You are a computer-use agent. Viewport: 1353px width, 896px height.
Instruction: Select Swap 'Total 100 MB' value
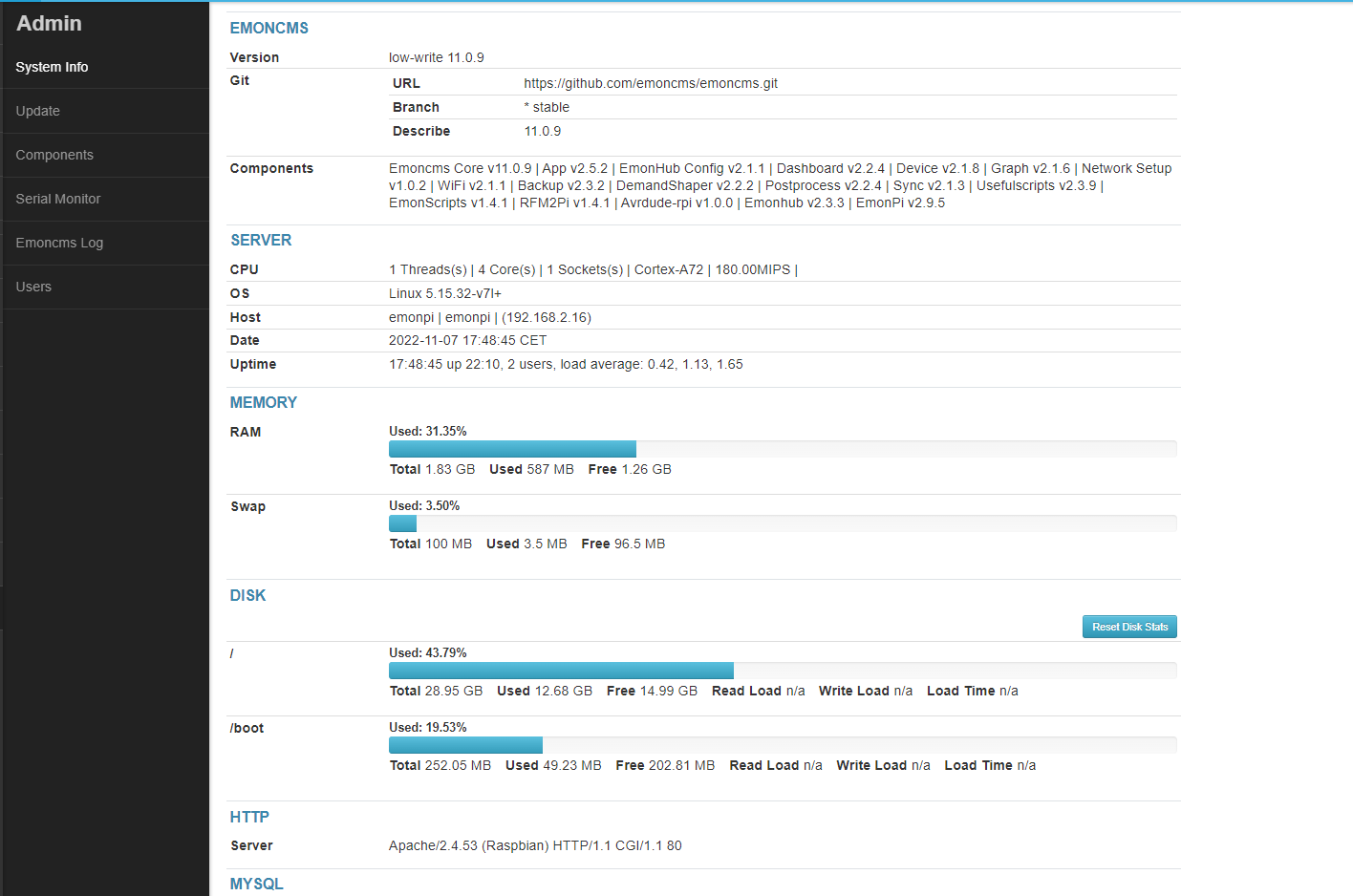tap(431, 544)
